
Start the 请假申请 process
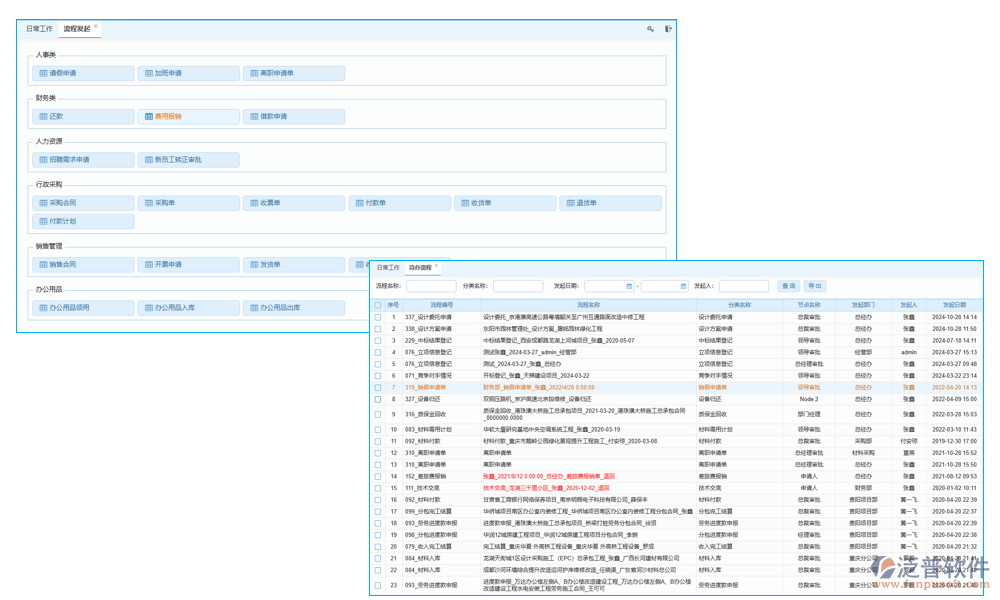[x=84, y=74]
